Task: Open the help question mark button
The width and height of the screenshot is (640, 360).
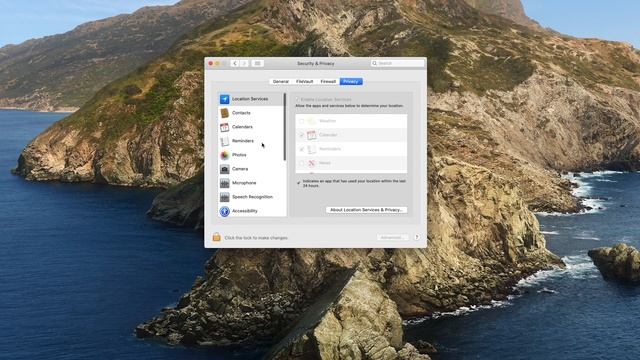Action: pyautogui.click(x=417, y=237)
